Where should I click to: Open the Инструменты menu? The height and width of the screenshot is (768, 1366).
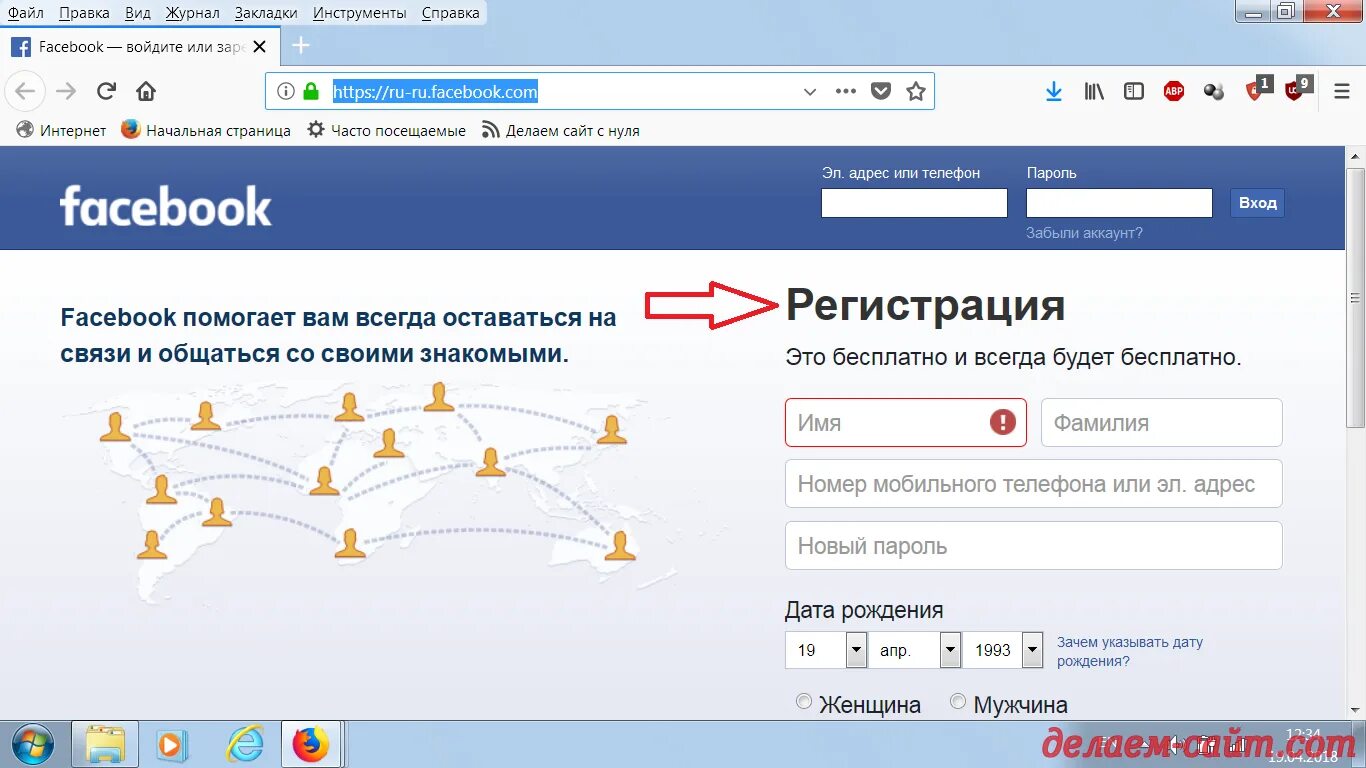(360, 13)
